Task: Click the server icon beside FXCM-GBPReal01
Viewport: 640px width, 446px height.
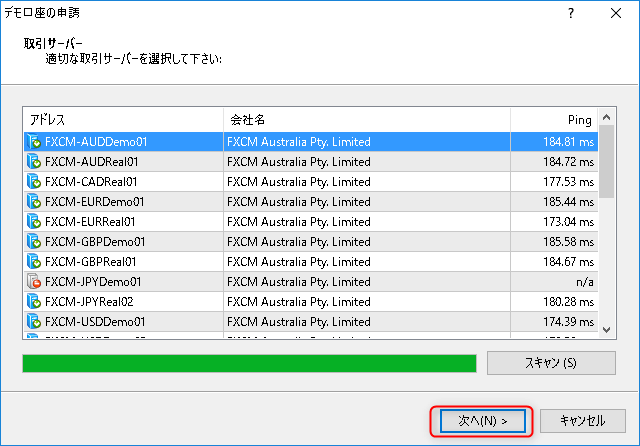Action: (34, 262)
